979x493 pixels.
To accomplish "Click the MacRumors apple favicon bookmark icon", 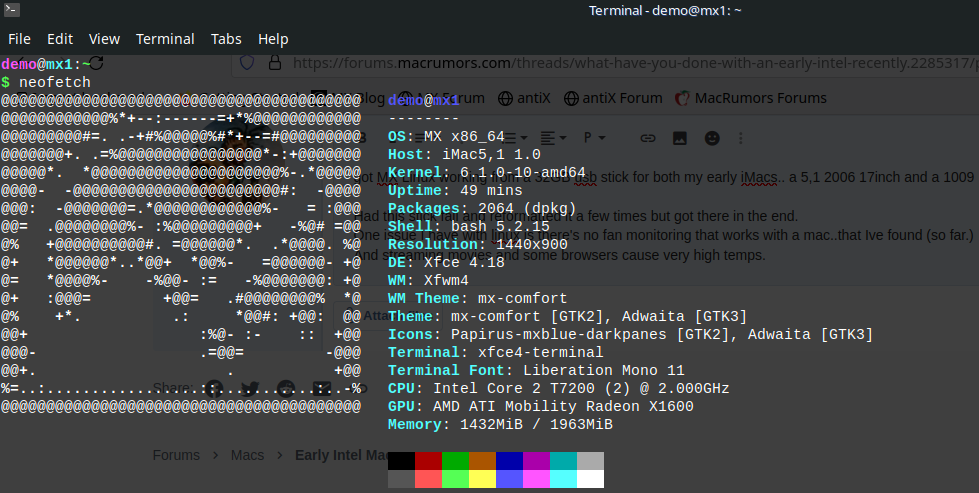I will (682, 99).
